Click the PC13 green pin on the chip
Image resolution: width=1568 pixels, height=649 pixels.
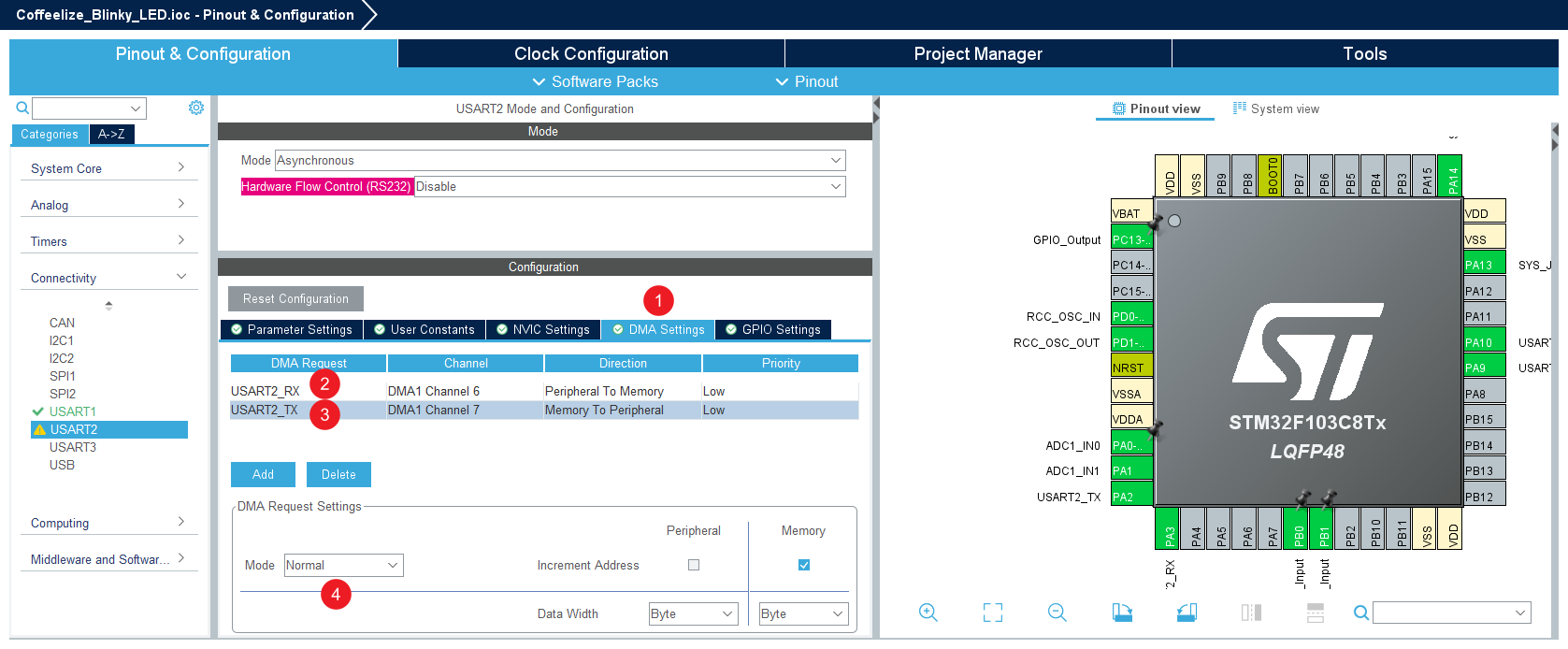[1131, 239]
